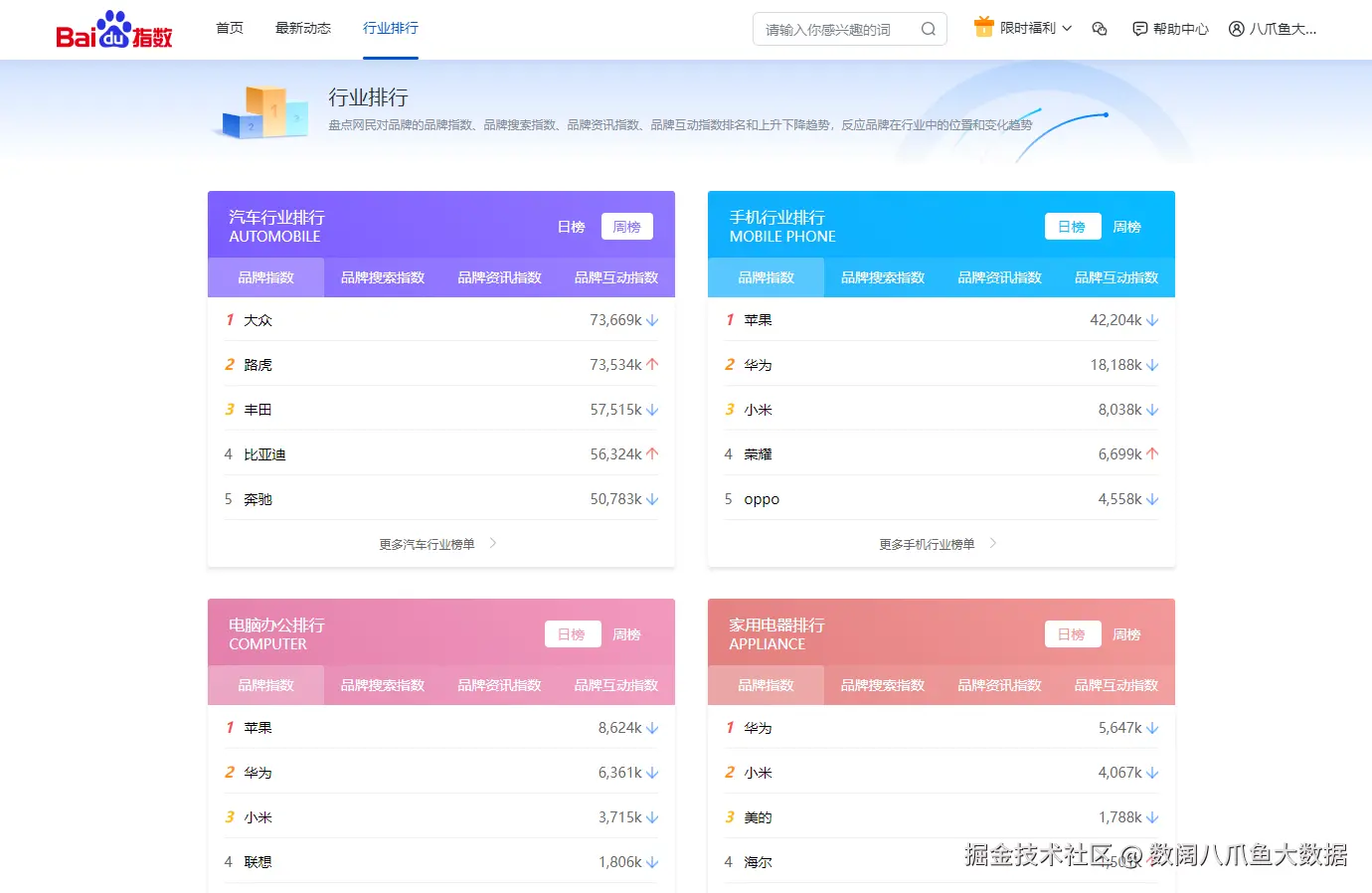Click down arrow beside 大众 73,669k
1372x893 pixels.
pyautogui.click(x=652, y=320)
